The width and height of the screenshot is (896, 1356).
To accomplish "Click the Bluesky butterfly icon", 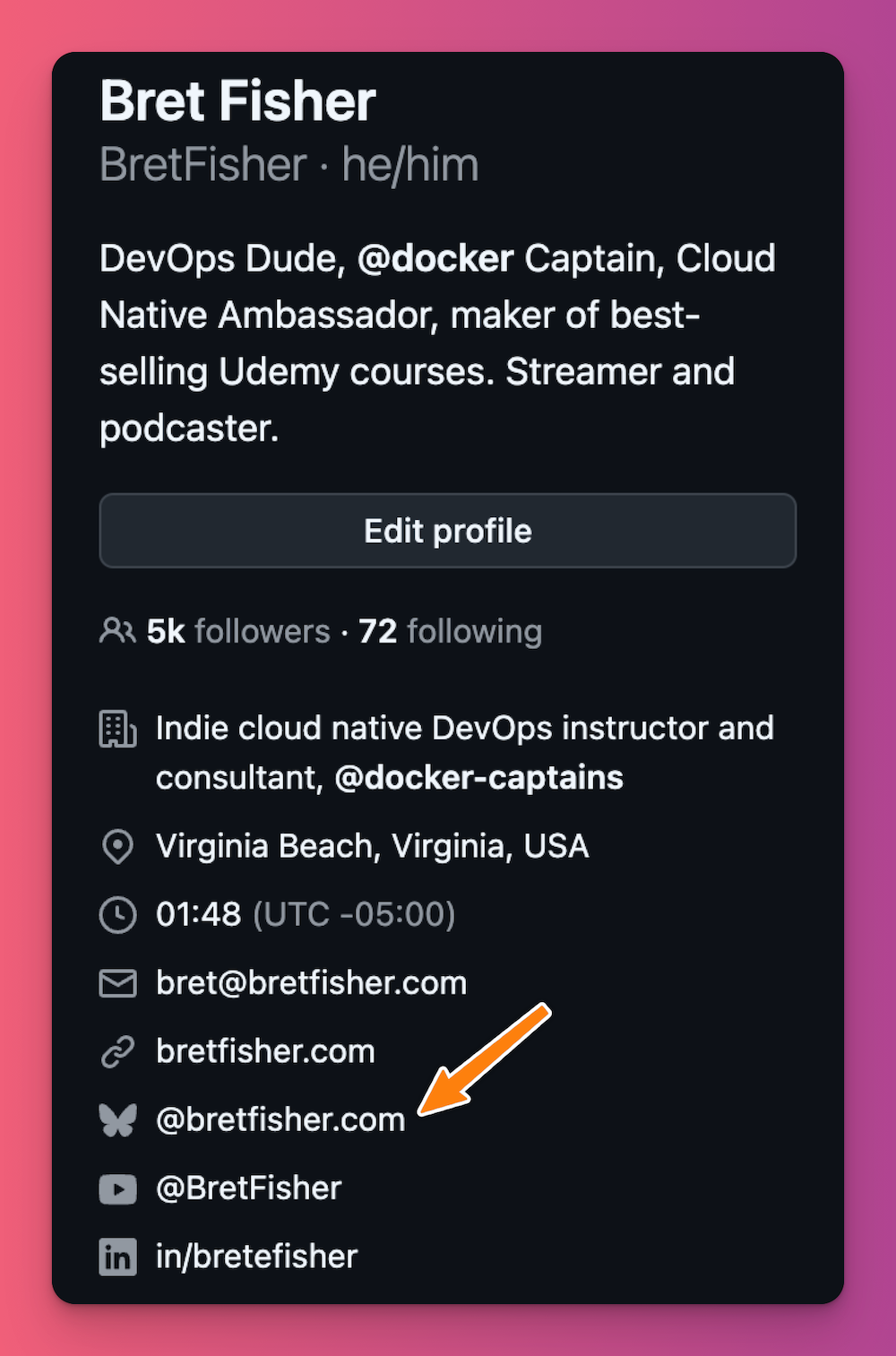I will pos(117,1119).
